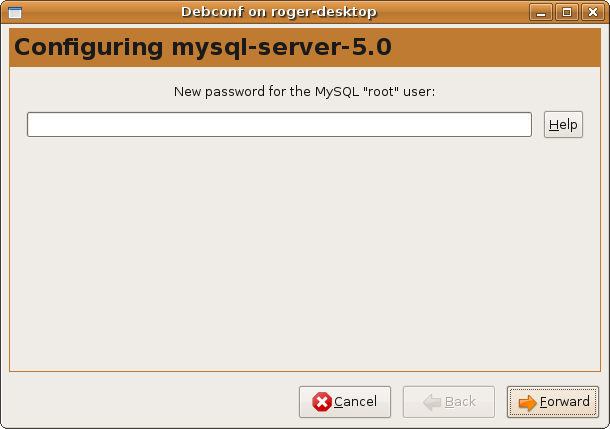Open the window menu icon in title bar
This screenshot has height=429, width=610.
(14, 12)
